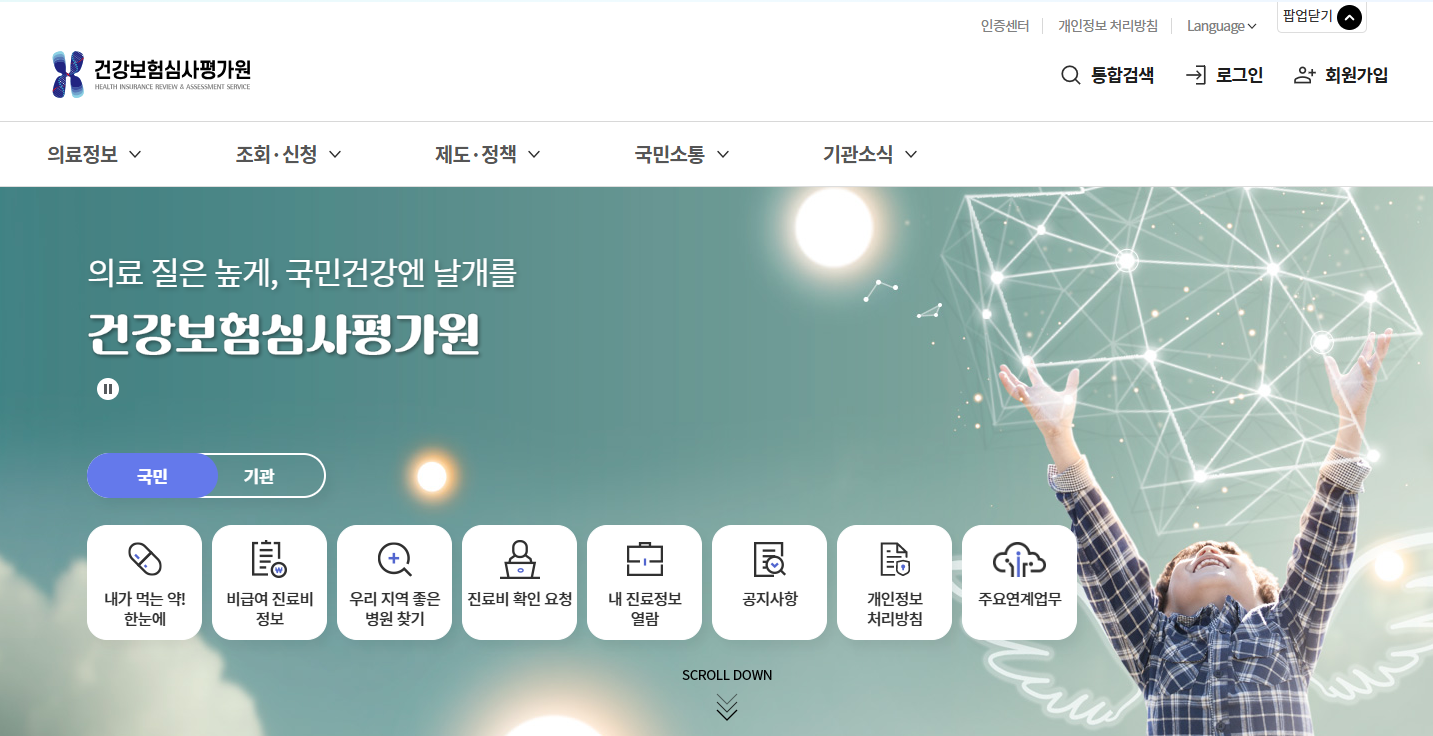Open the 조회·신청 menu
Screen dimensions: 1433x736
point(276,154)
